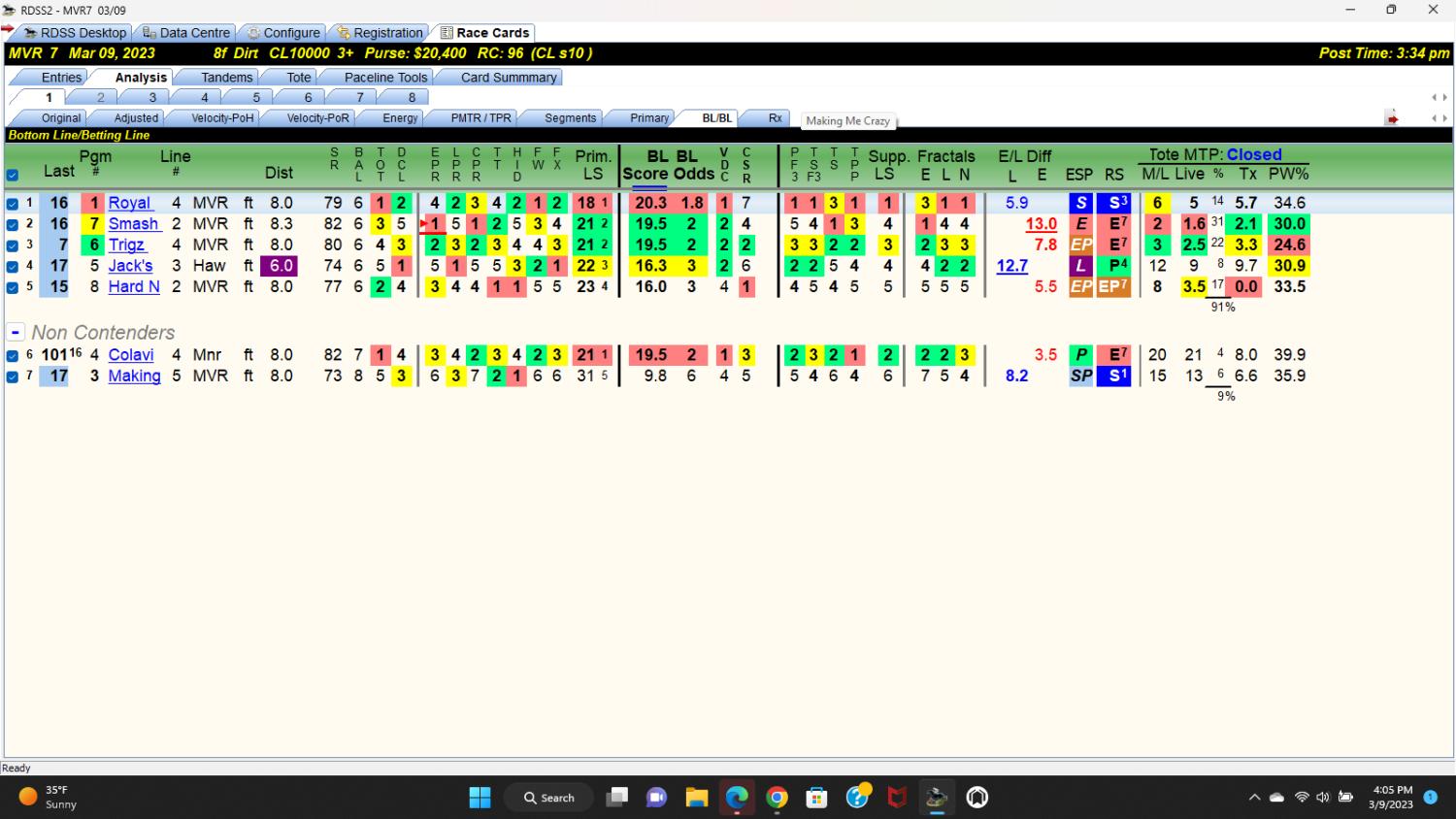Click the red arrow icon near subtabs

click(x=1392, y=118)
